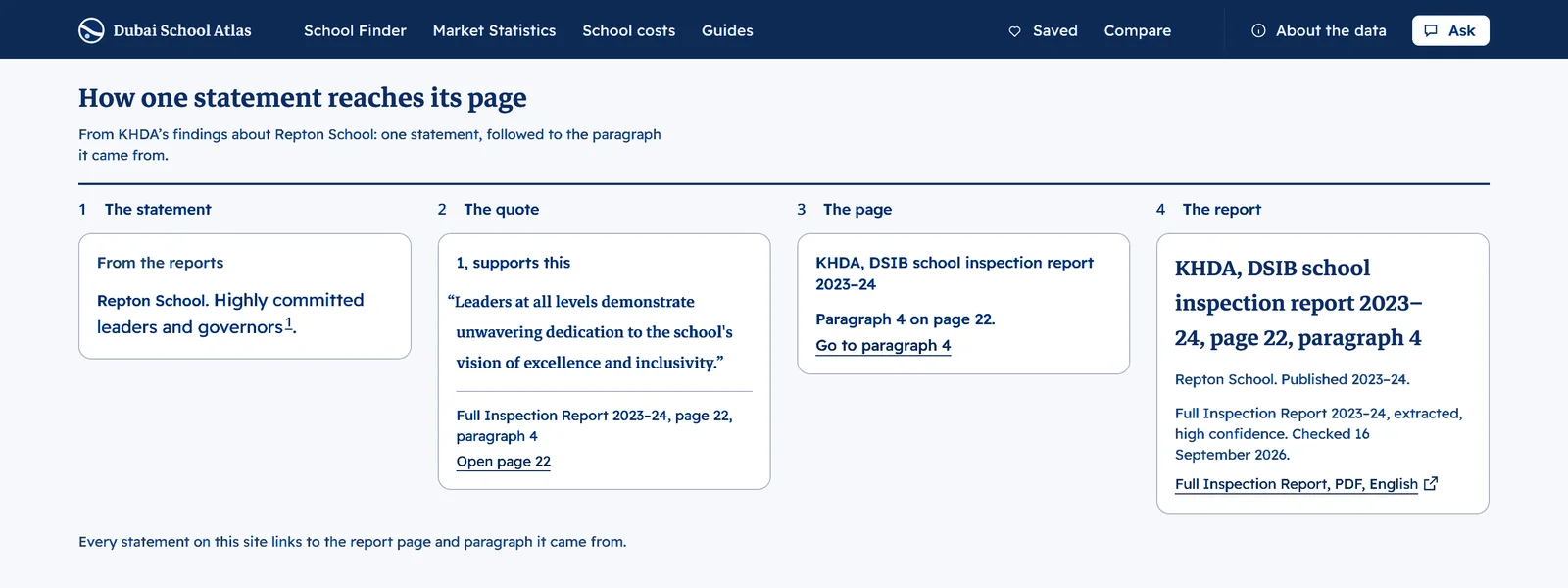
Task: Click the text 1, supports this
Action: (514, 263)
